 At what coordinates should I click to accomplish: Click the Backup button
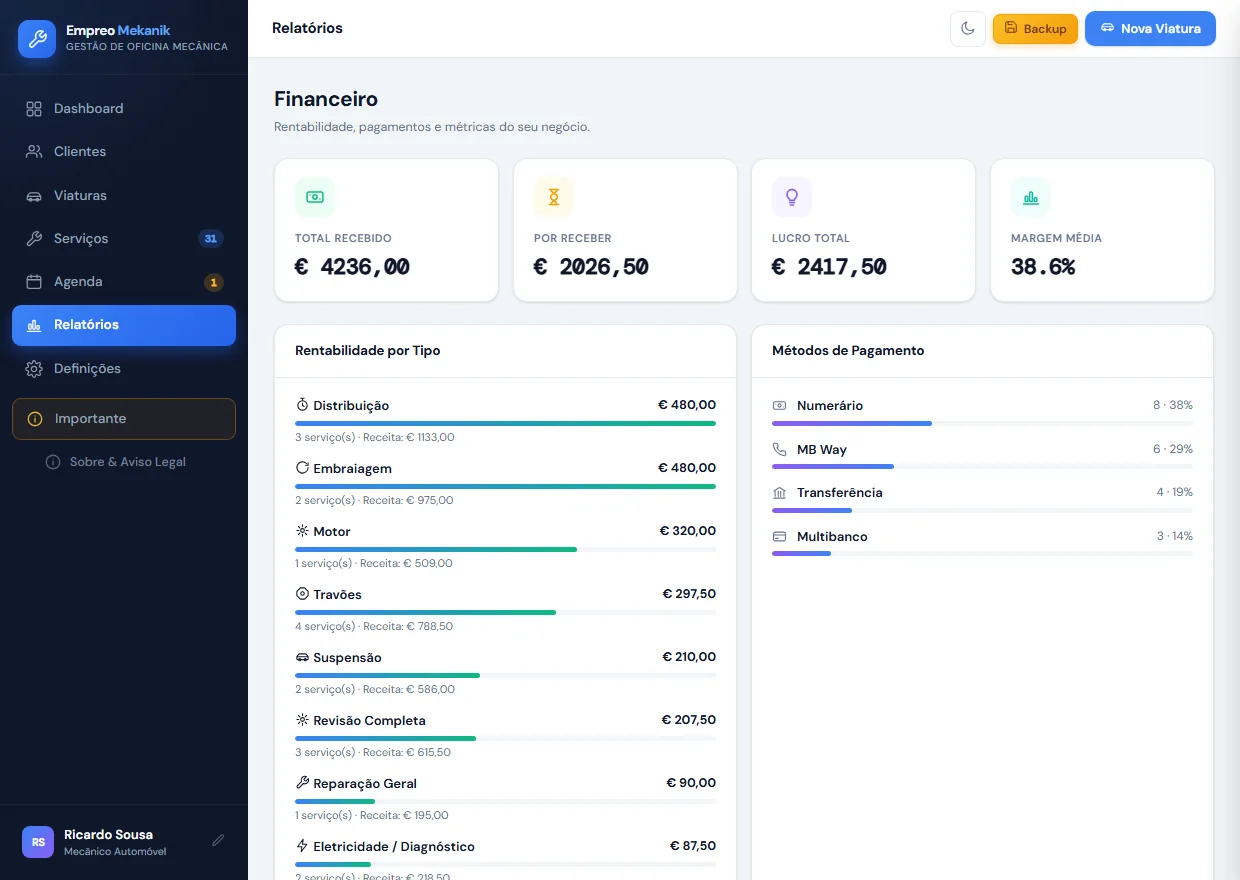[x=1035, y=29]
